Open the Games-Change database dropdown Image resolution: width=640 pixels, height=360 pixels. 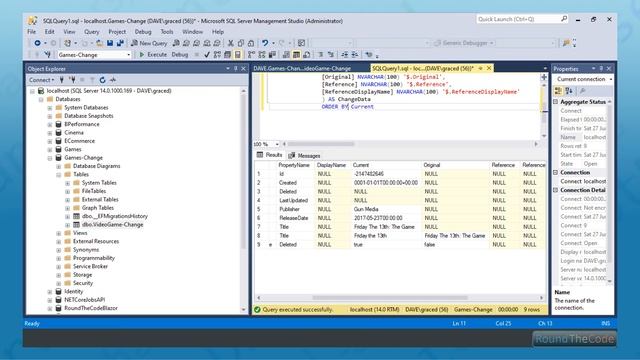(129, 55)
